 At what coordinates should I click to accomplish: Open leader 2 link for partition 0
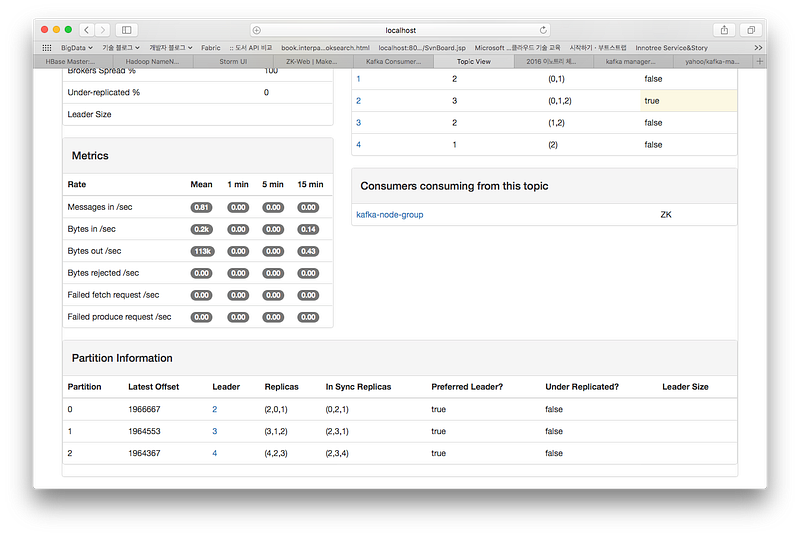pyautogui.click(x=214, y=410)
